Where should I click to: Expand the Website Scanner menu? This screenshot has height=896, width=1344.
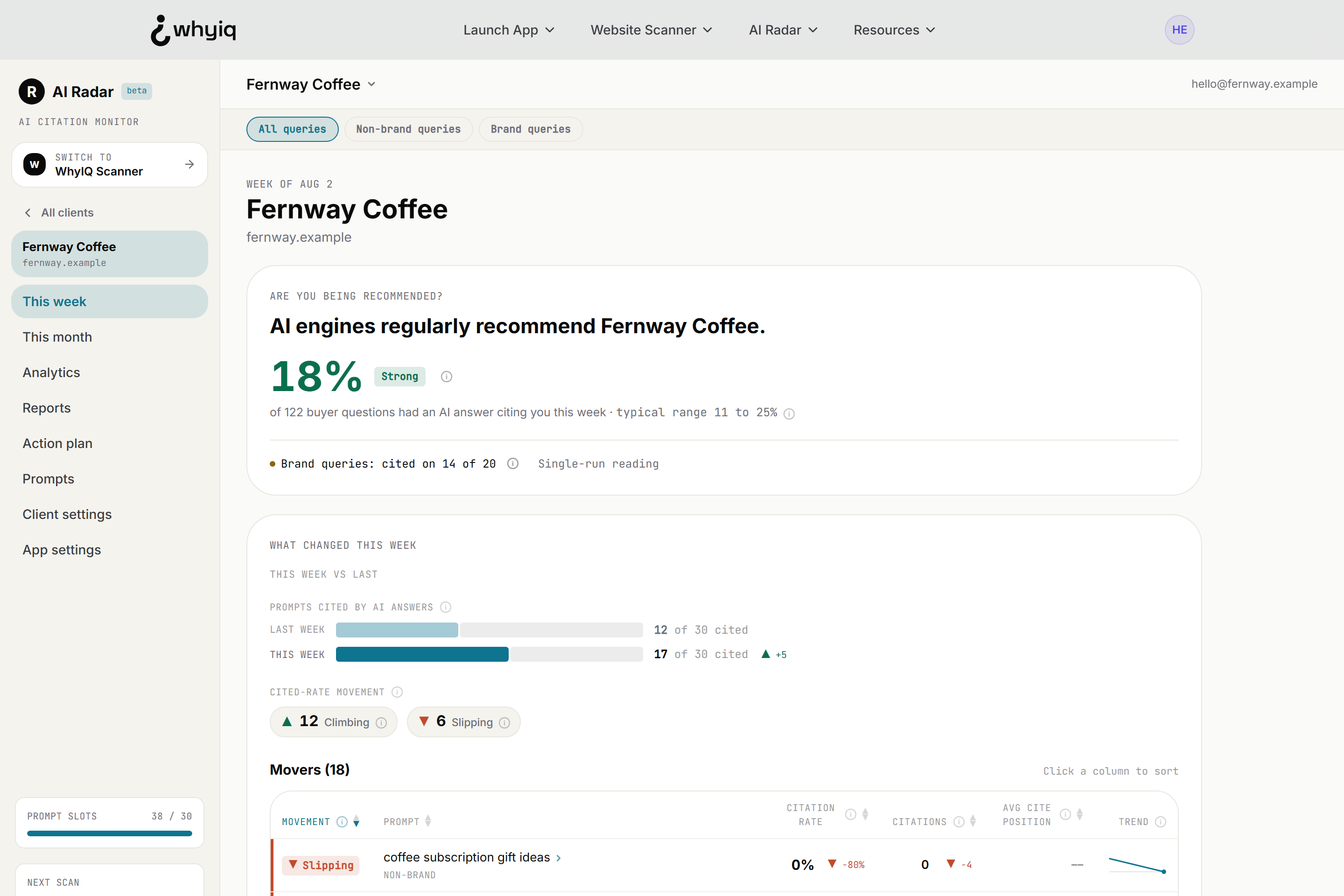point(651,30)
